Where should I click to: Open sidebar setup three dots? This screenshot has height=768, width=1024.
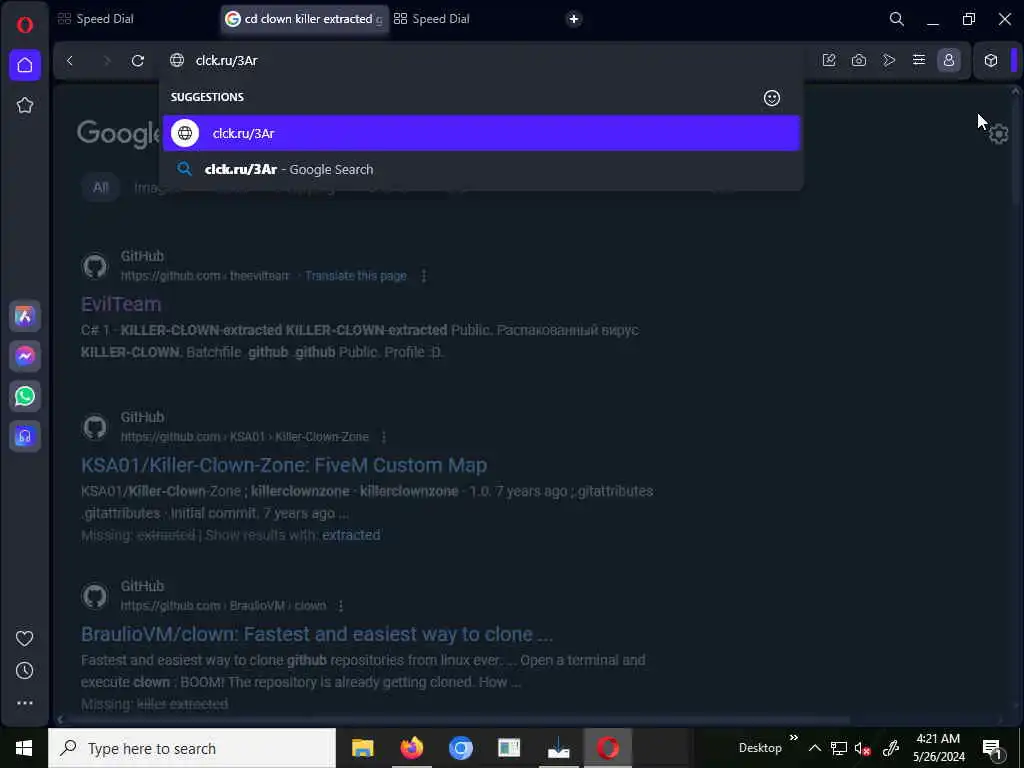25,703
